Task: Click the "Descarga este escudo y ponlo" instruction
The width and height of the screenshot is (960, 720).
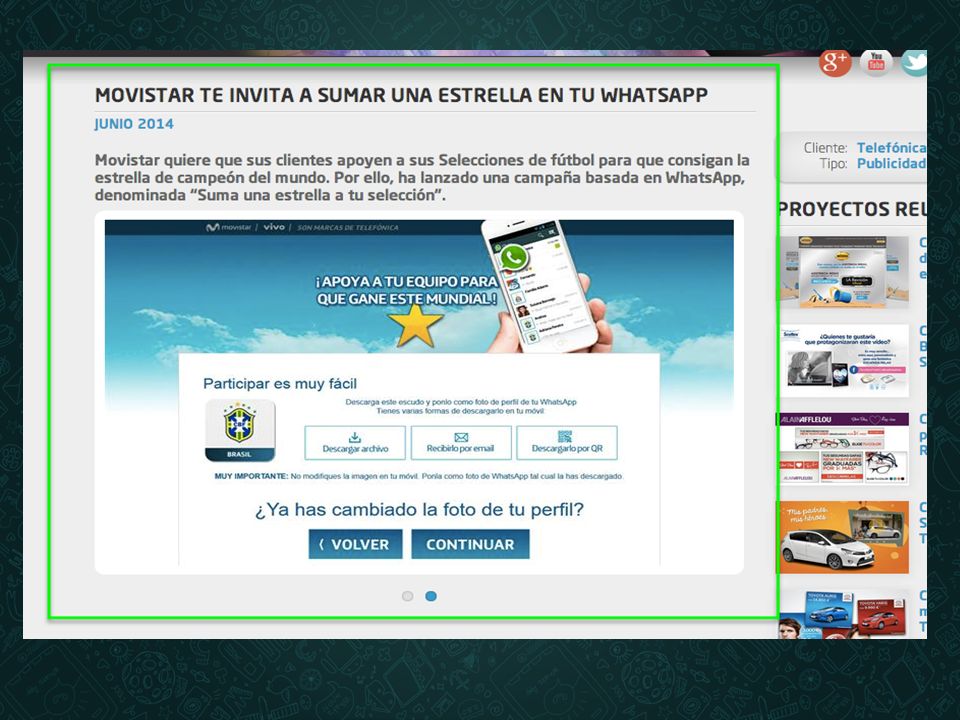Action: [460, 407]
